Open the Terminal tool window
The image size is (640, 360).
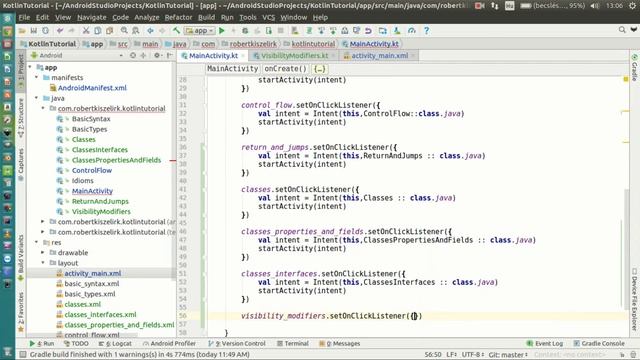pos(293,343)
